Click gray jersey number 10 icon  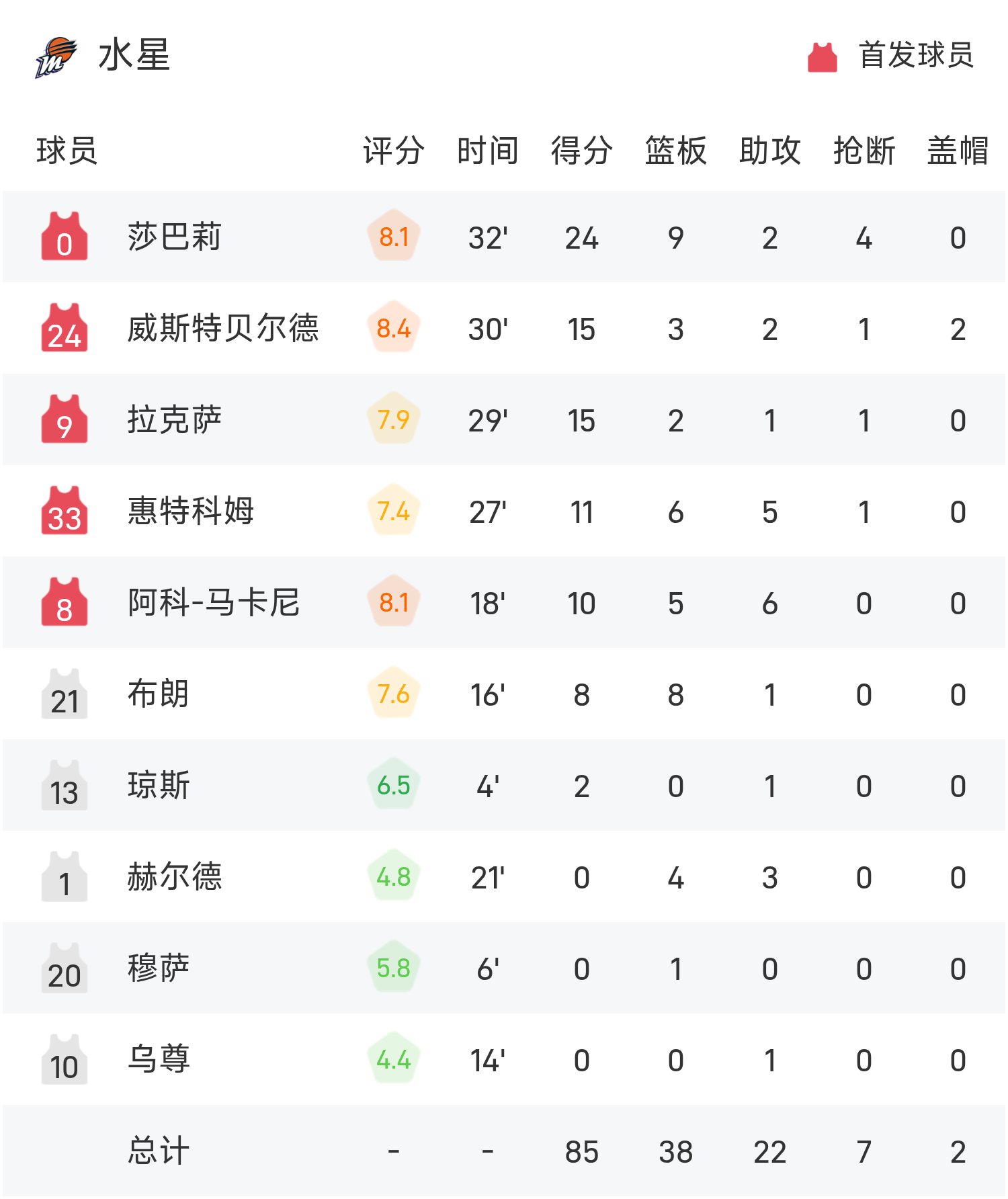click(x=65, y=1060)
